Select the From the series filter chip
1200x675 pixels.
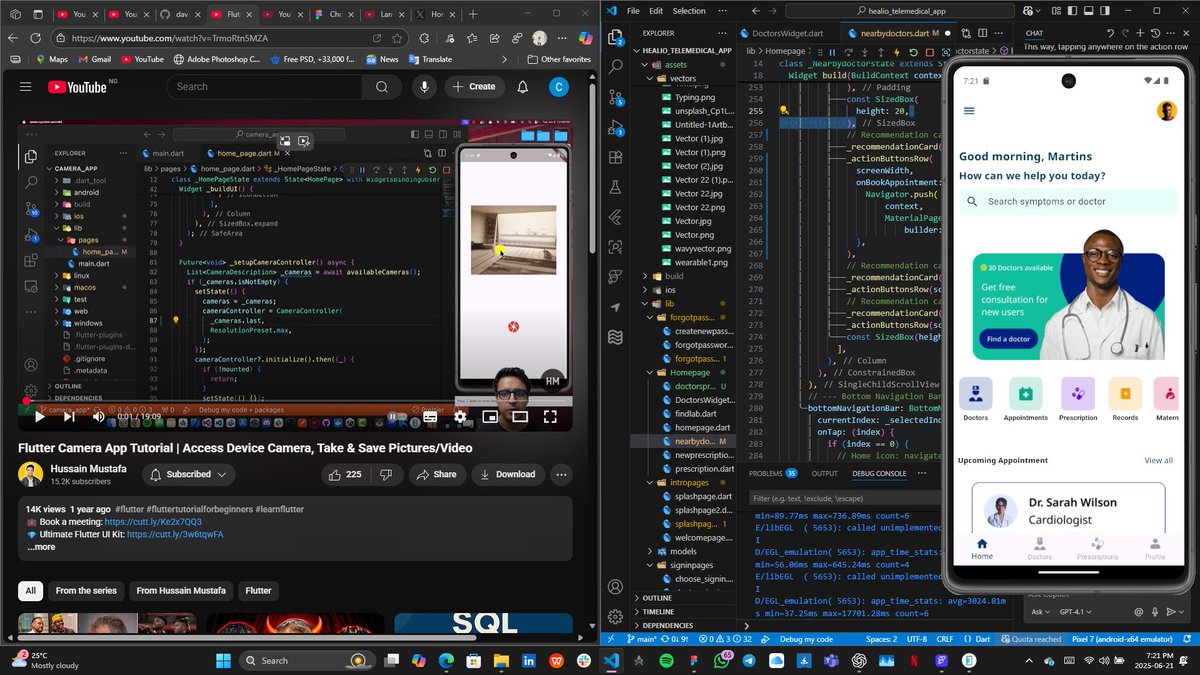(x=86, y=591)
